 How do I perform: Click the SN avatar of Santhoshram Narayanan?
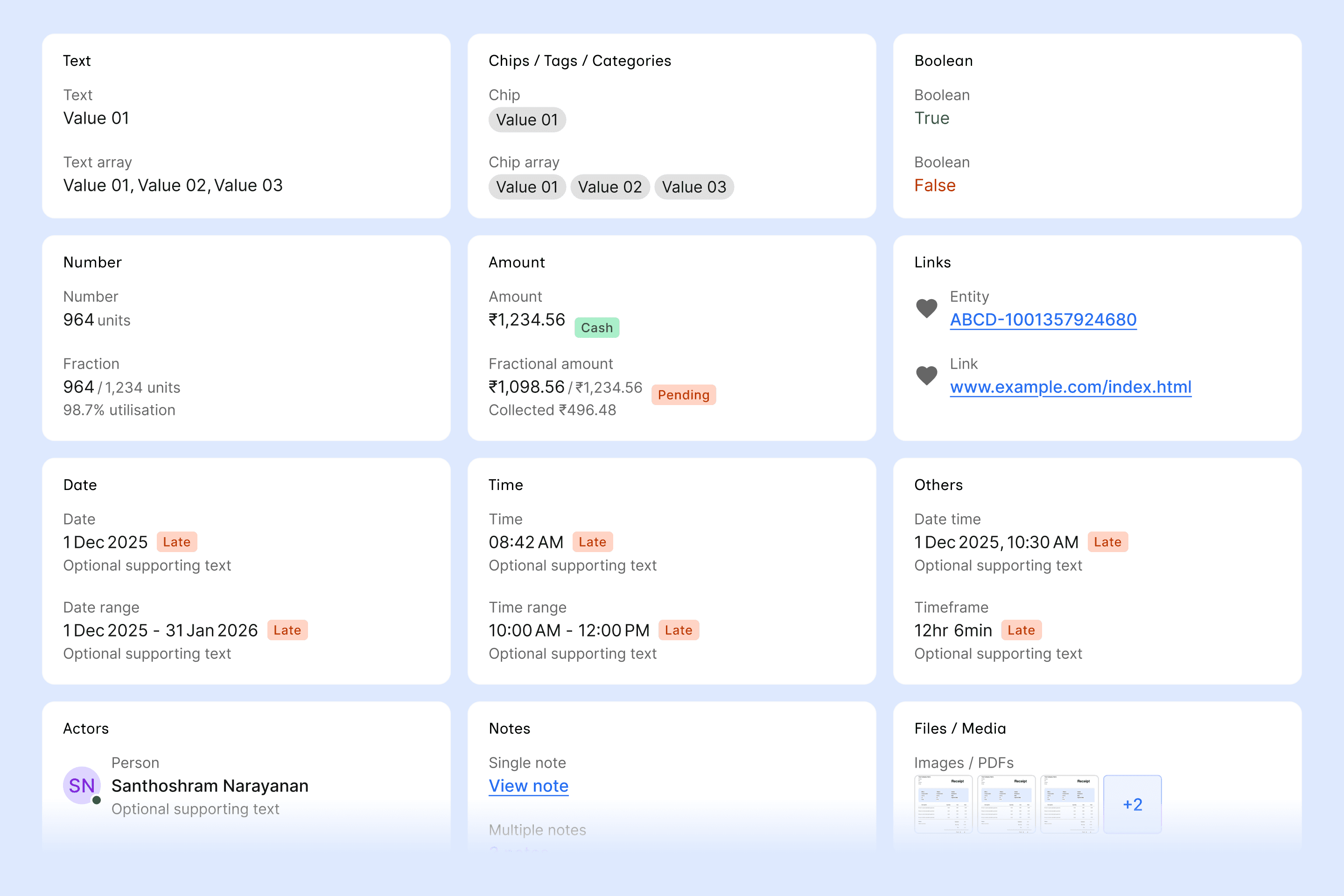click(x=82, y=786)
